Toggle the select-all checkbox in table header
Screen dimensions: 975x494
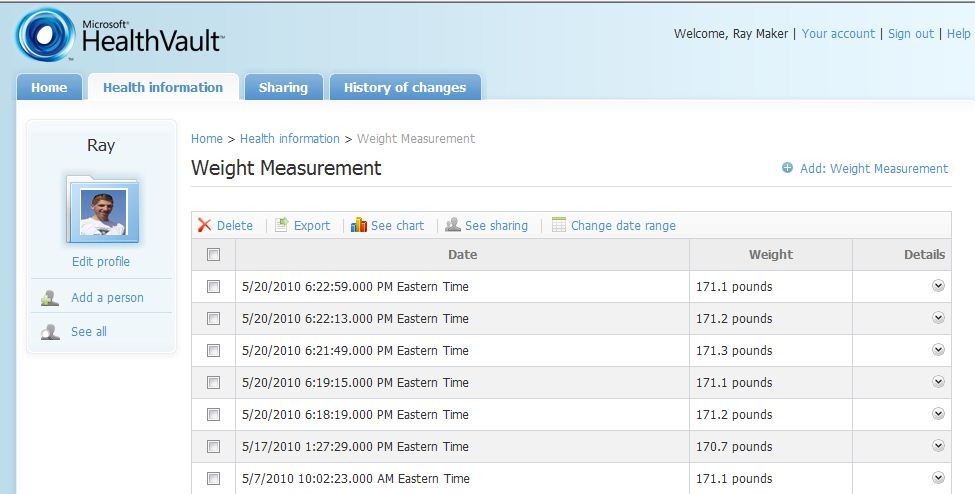pyautogui.click(x=213, y=254)
